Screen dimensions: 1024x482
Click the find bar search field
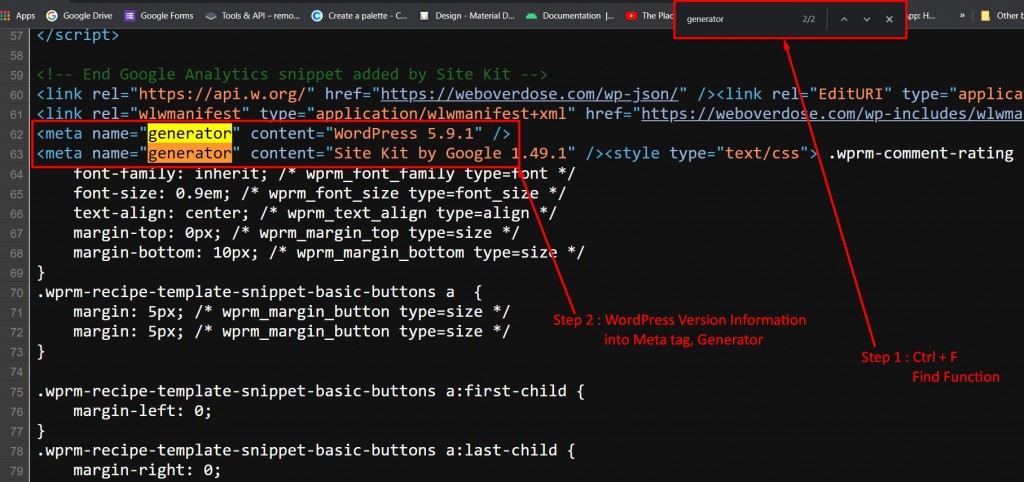click(x=738, y=20)
